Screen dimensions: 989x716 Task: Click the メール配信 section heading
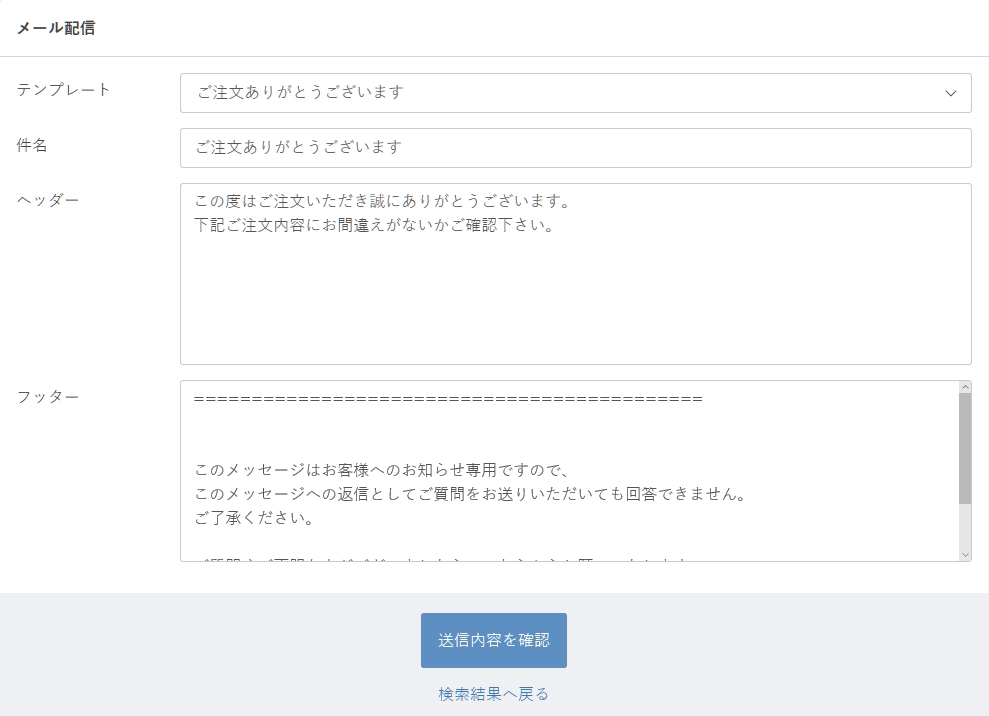56,28
